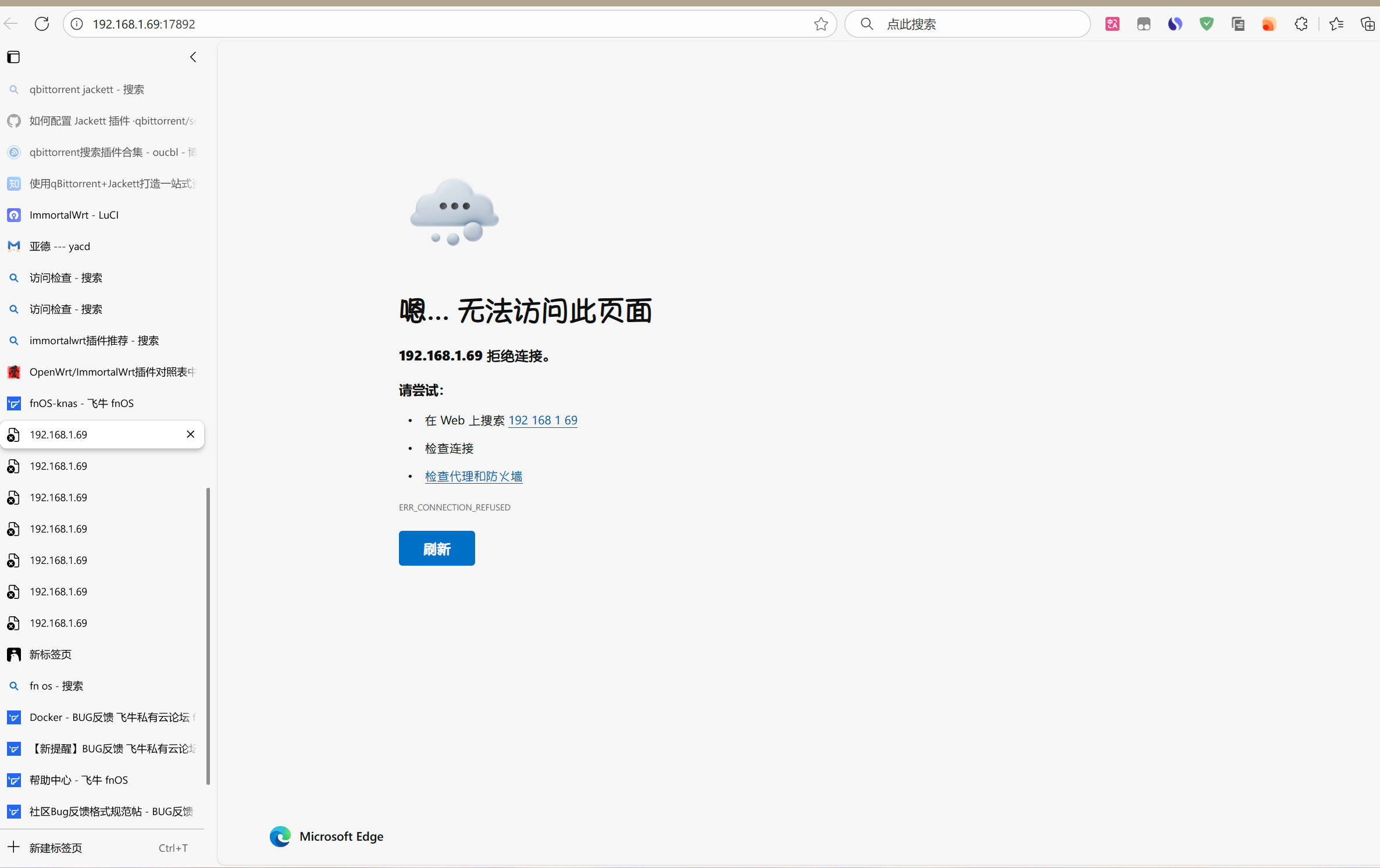Open the collections icon at far right

pos(1367,24)
